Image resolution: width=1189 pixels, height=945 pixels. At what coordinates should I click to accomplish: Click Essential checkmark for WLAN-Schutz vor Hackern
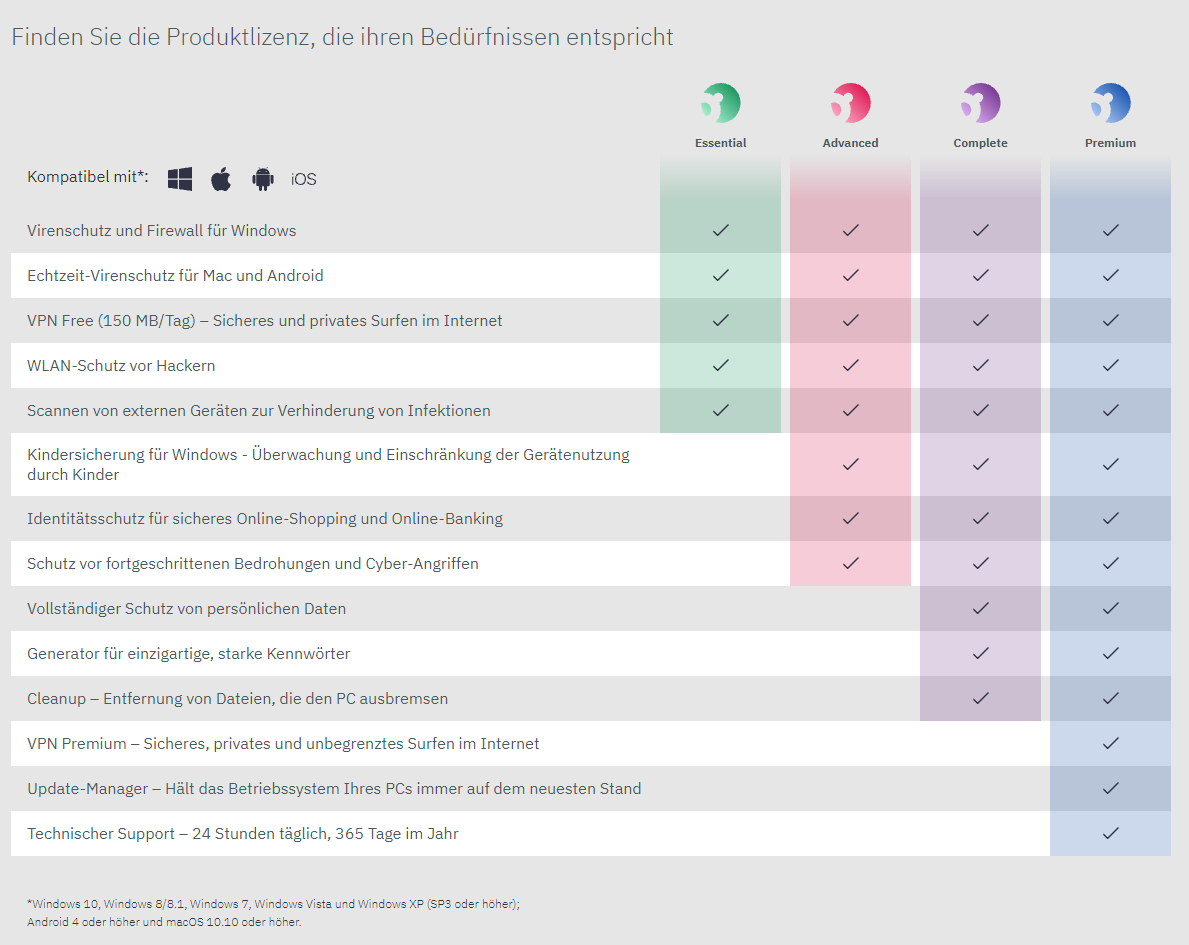[x=720, y=365]
